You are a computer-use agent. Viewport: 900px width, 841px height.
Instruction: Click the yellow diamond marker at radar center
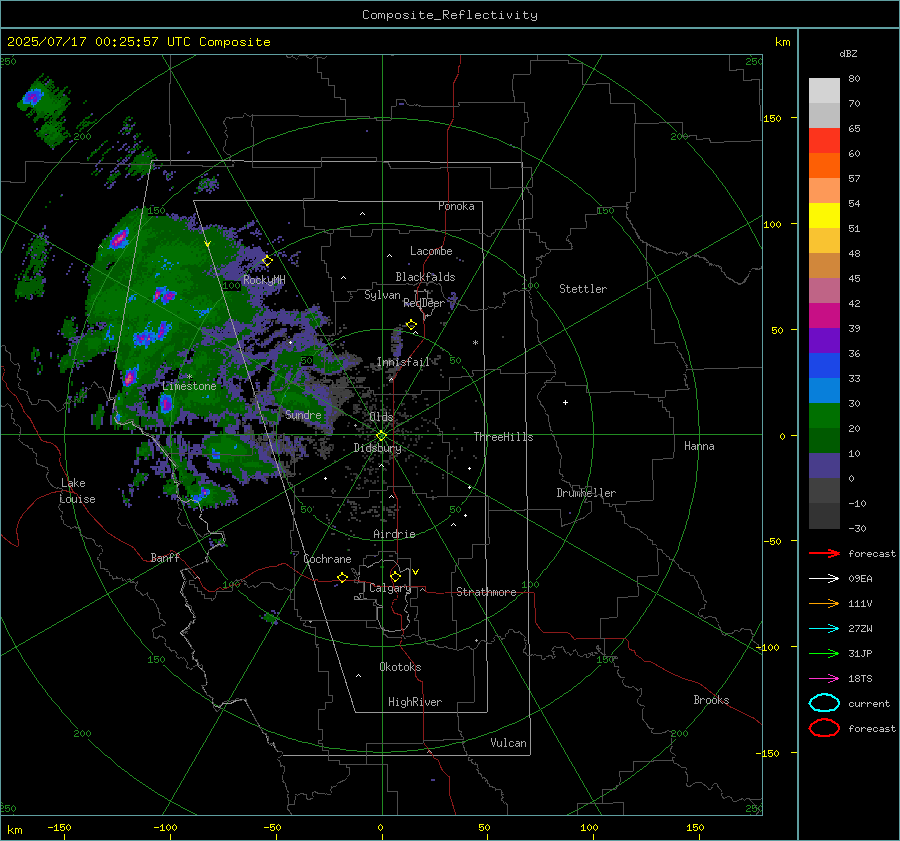coord(382,436)
